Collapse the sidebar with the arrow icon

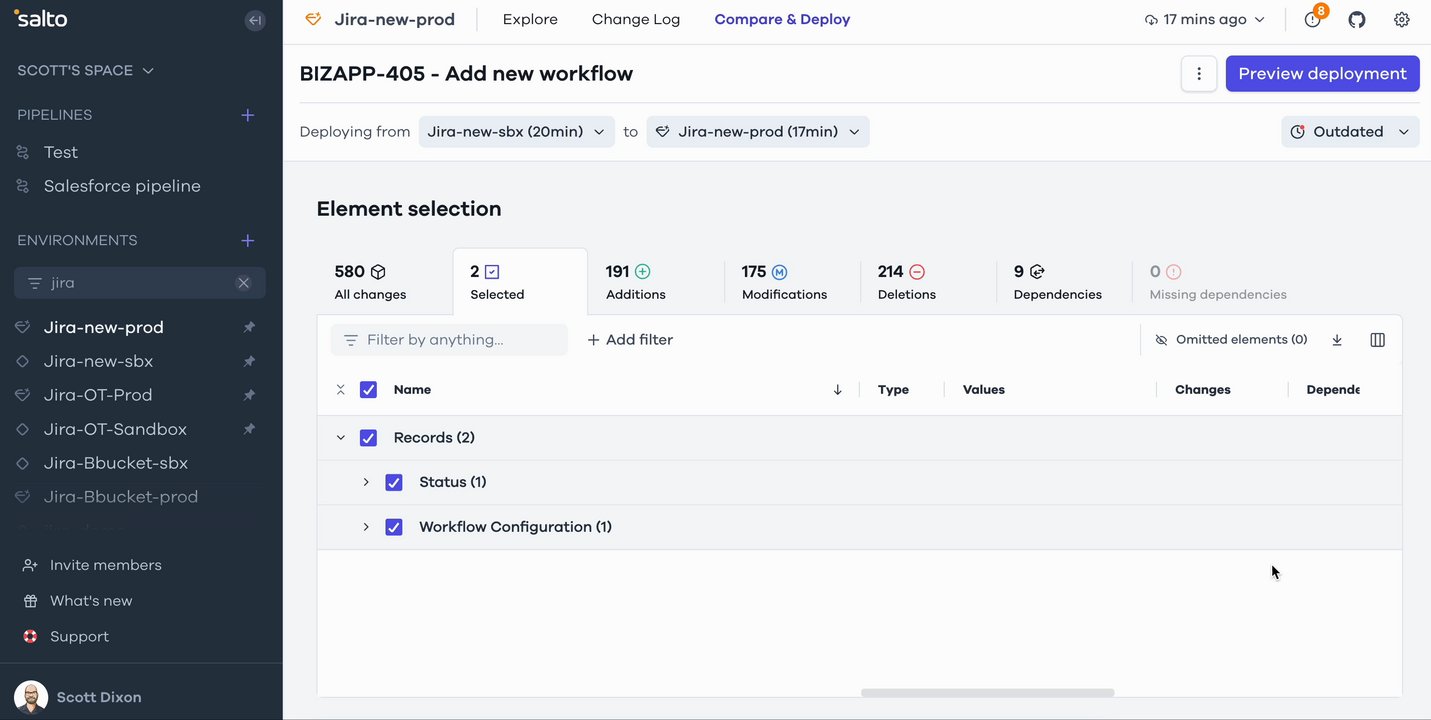tap(255, 20)
